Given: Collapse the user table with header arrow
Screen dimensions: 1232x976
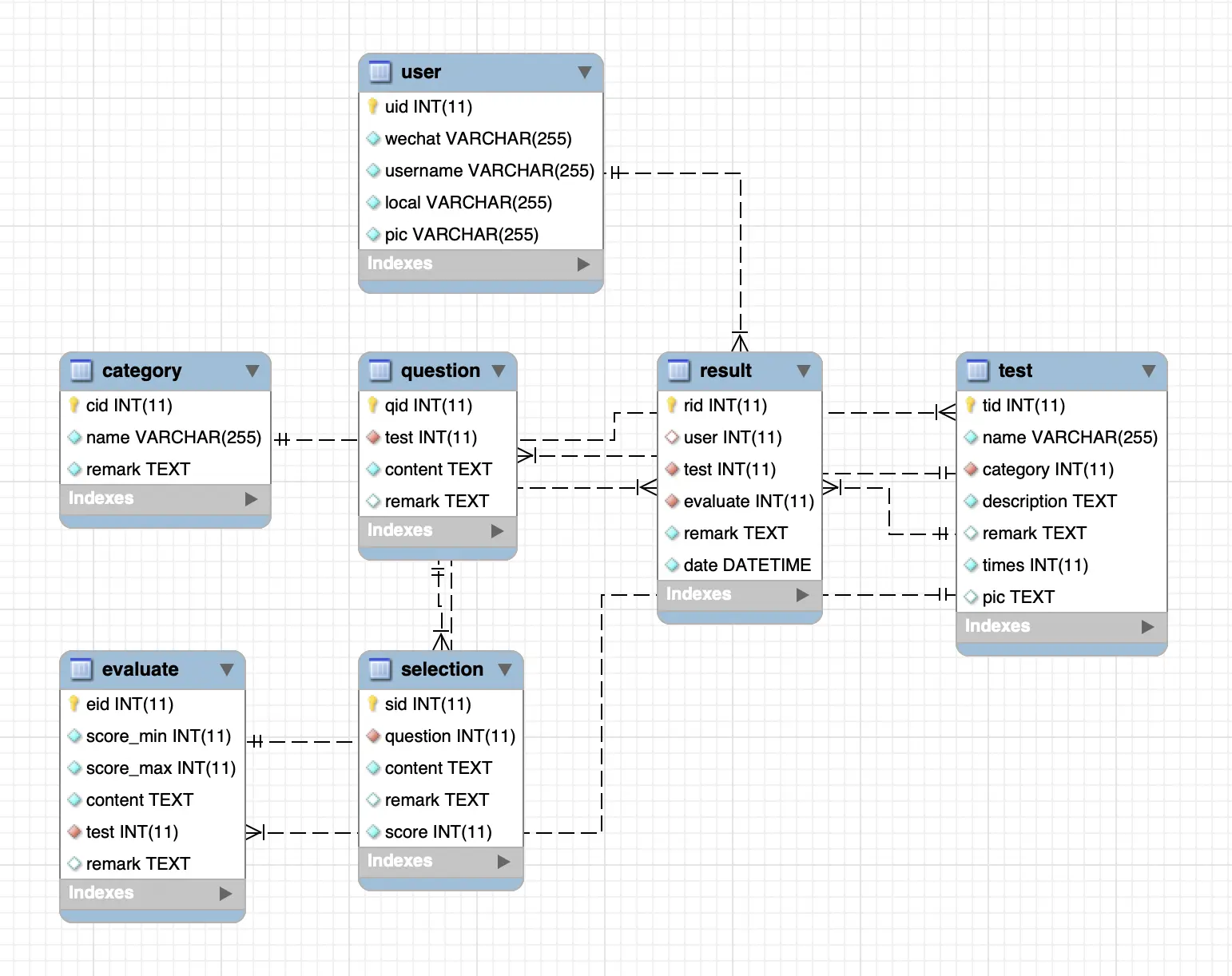Looking at the screenshot, I should pos(584,72).
